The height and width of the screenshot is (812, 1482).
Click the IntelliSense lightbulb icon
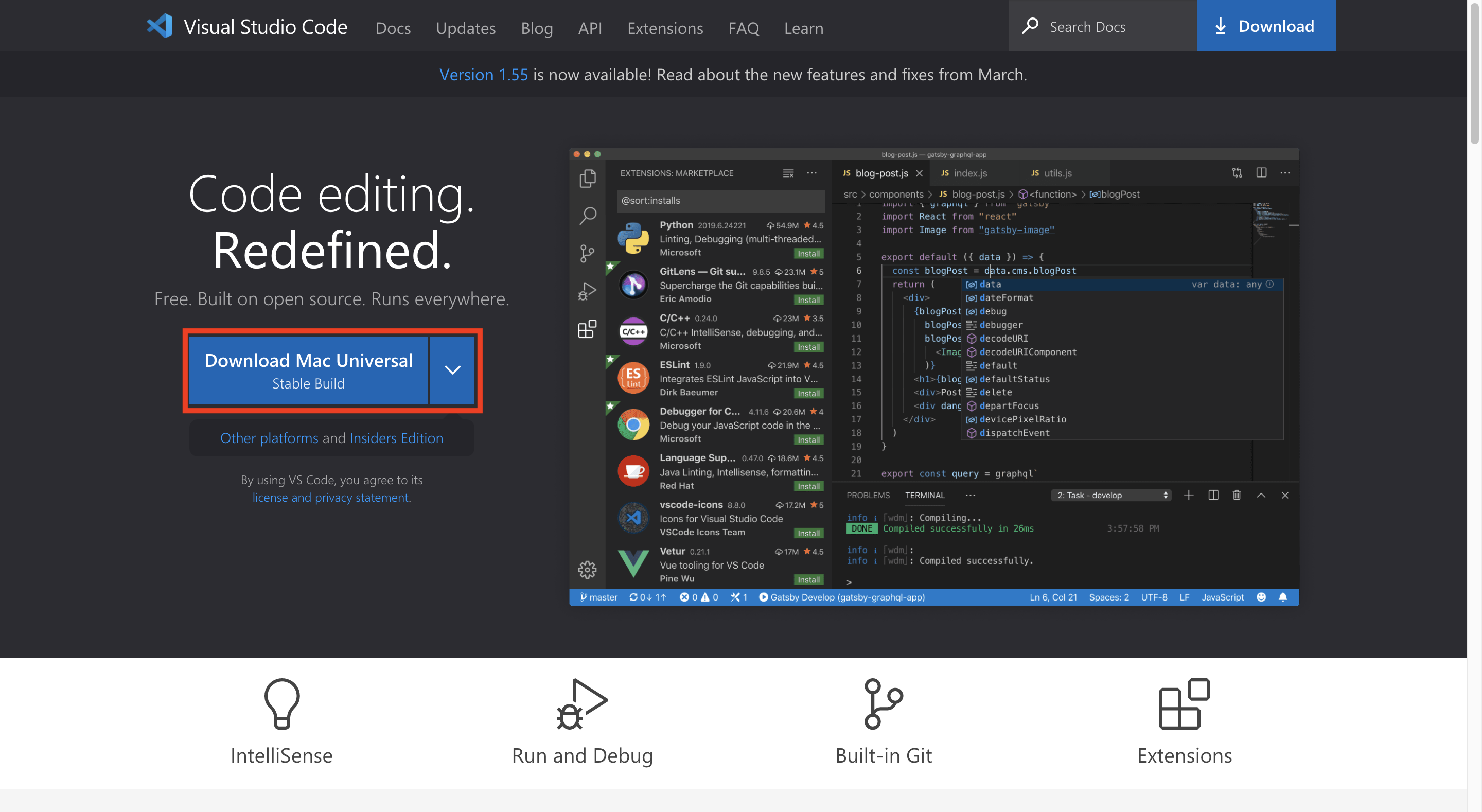(281, 703)
